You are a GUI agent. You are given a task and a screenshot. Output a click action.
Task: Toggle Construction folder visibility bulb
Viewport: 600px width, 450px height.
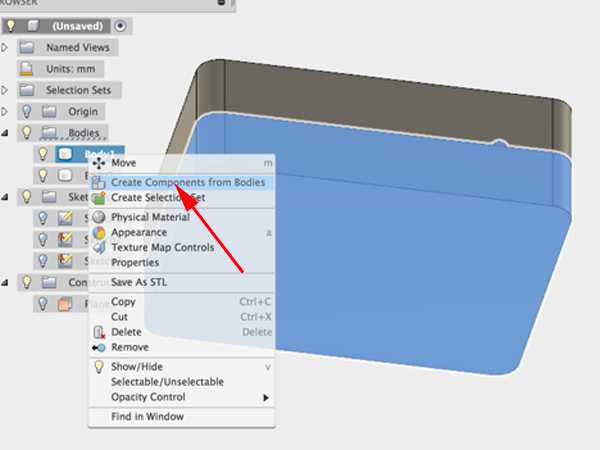click(26, 282)
